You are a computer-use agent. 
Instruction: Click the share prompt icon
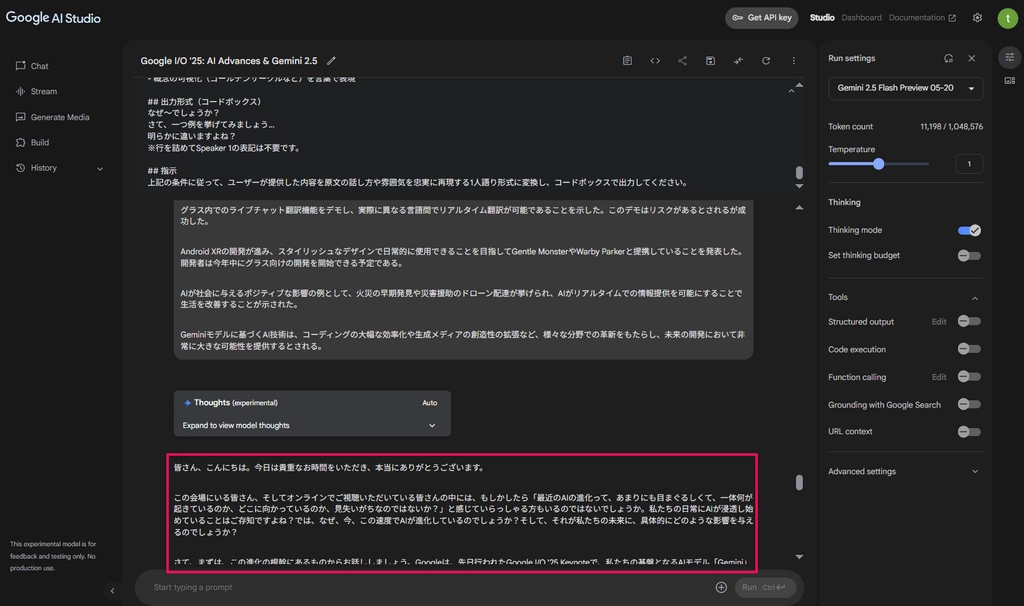pyautogui.click(x=682, y=61)
